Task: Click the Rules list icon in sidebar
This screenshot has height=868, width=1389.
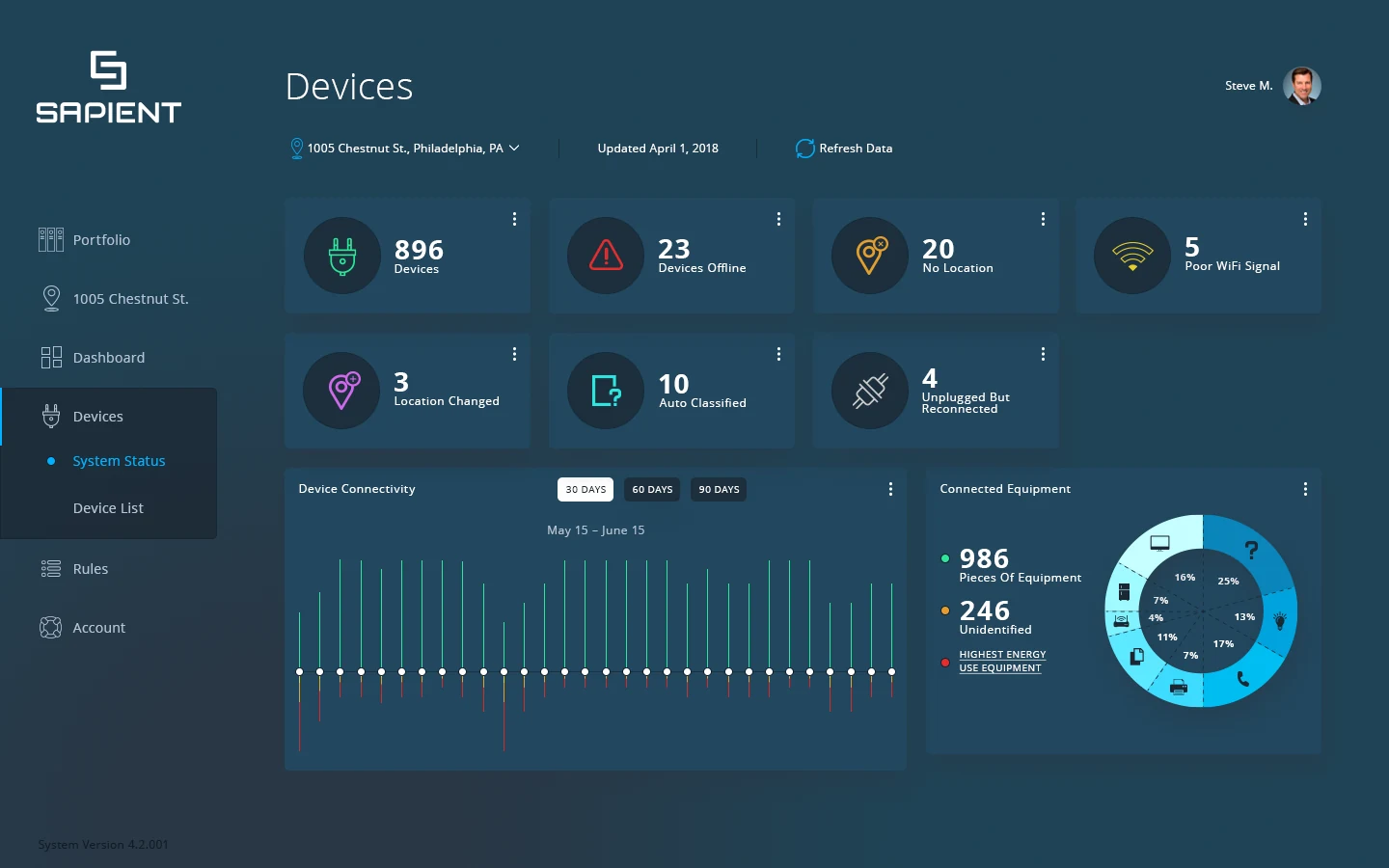Action: point(51,569)
